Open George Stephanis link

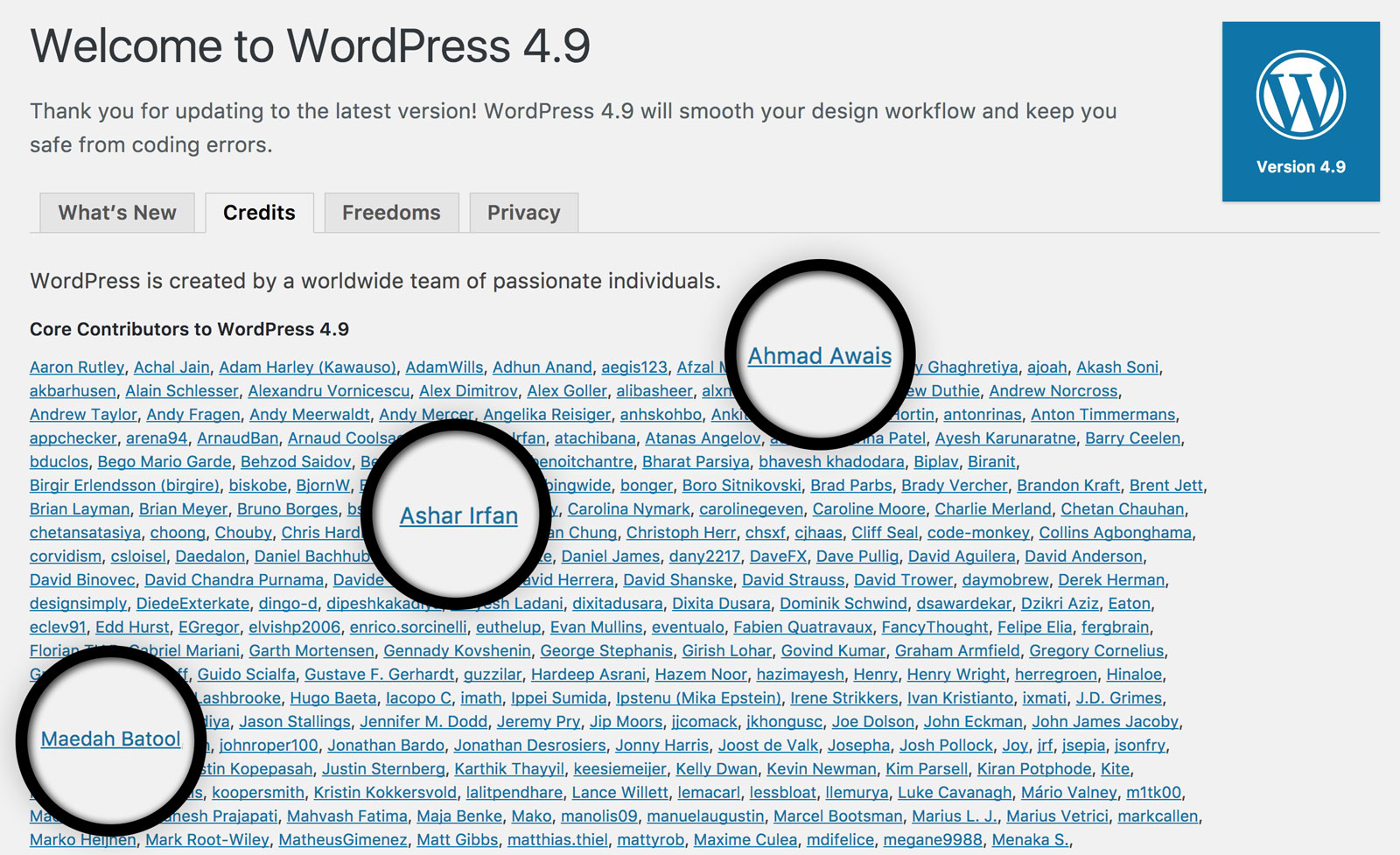(x=606, y=651)
